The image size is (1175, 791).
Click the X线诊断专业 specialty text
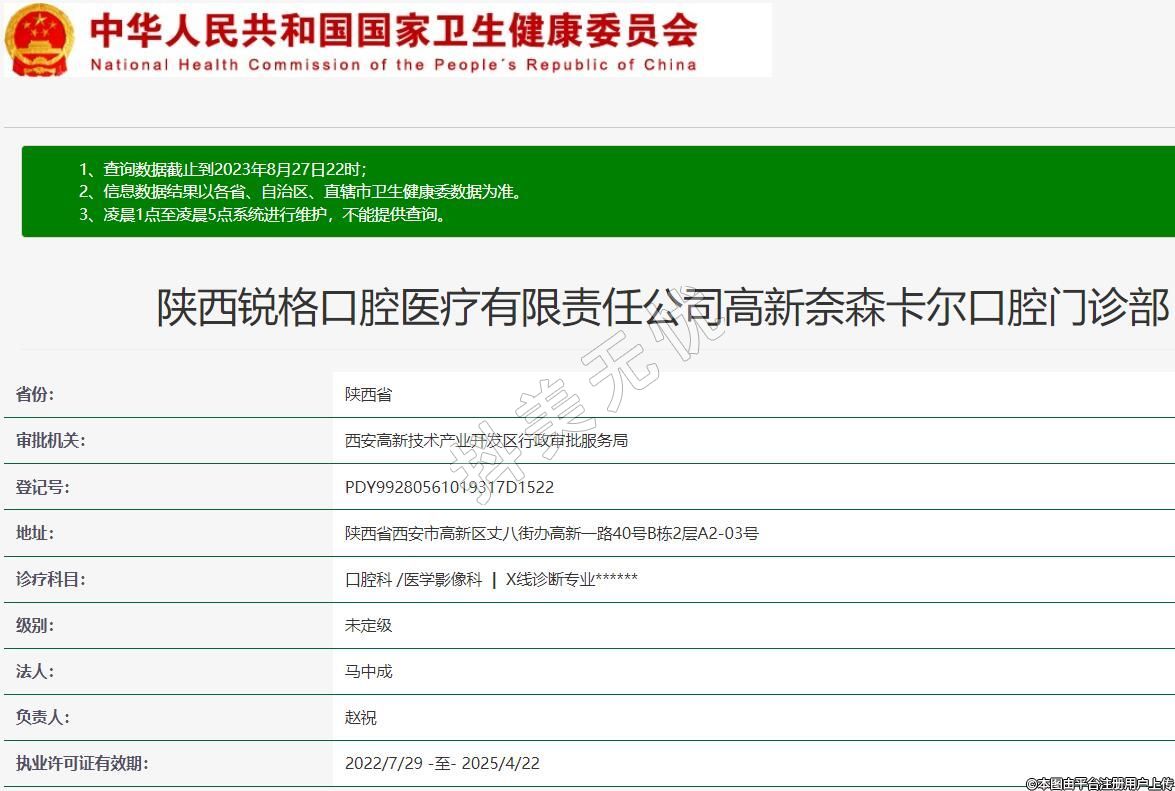pos(550,579)
